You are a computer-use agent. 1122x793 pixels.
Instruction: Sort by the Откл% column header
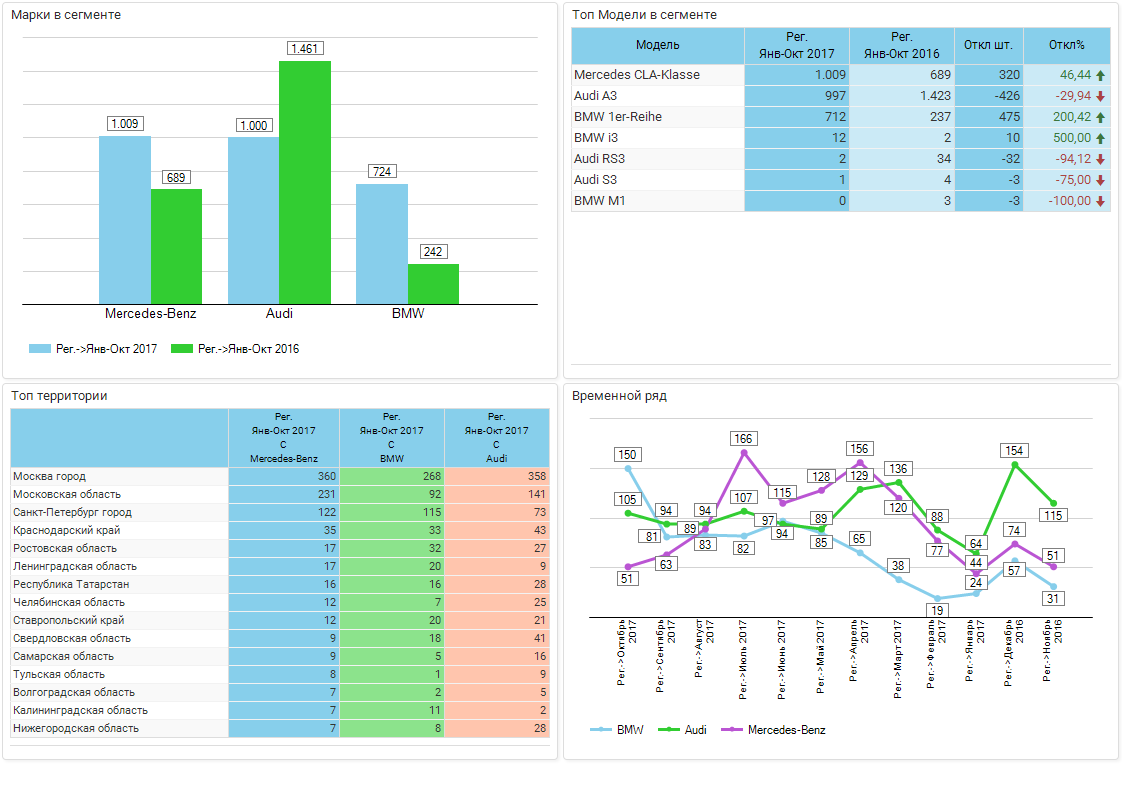(x=1066, y=45)
